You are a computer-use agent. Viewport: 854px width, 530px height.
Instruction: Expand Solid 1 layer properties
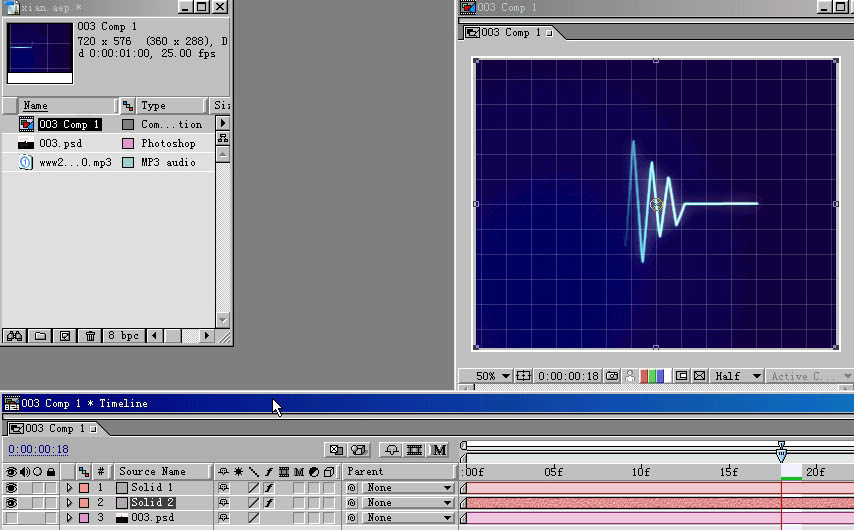coord(69,488)
